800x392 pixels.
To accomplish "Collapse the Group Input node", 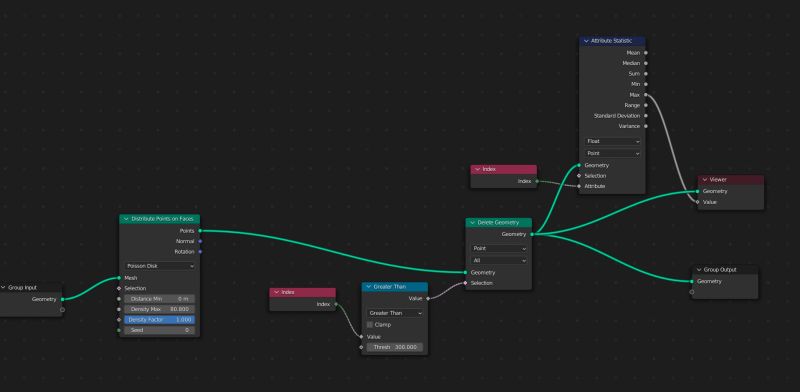I will coord(3,287).
